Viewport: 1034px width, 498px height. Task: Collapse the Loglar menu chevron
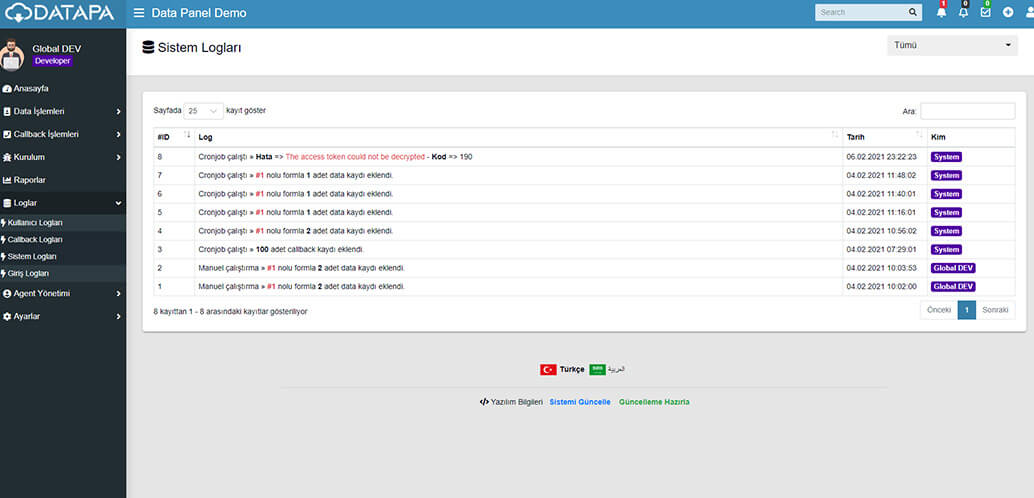pyautogui.click(x=119, y=203)
